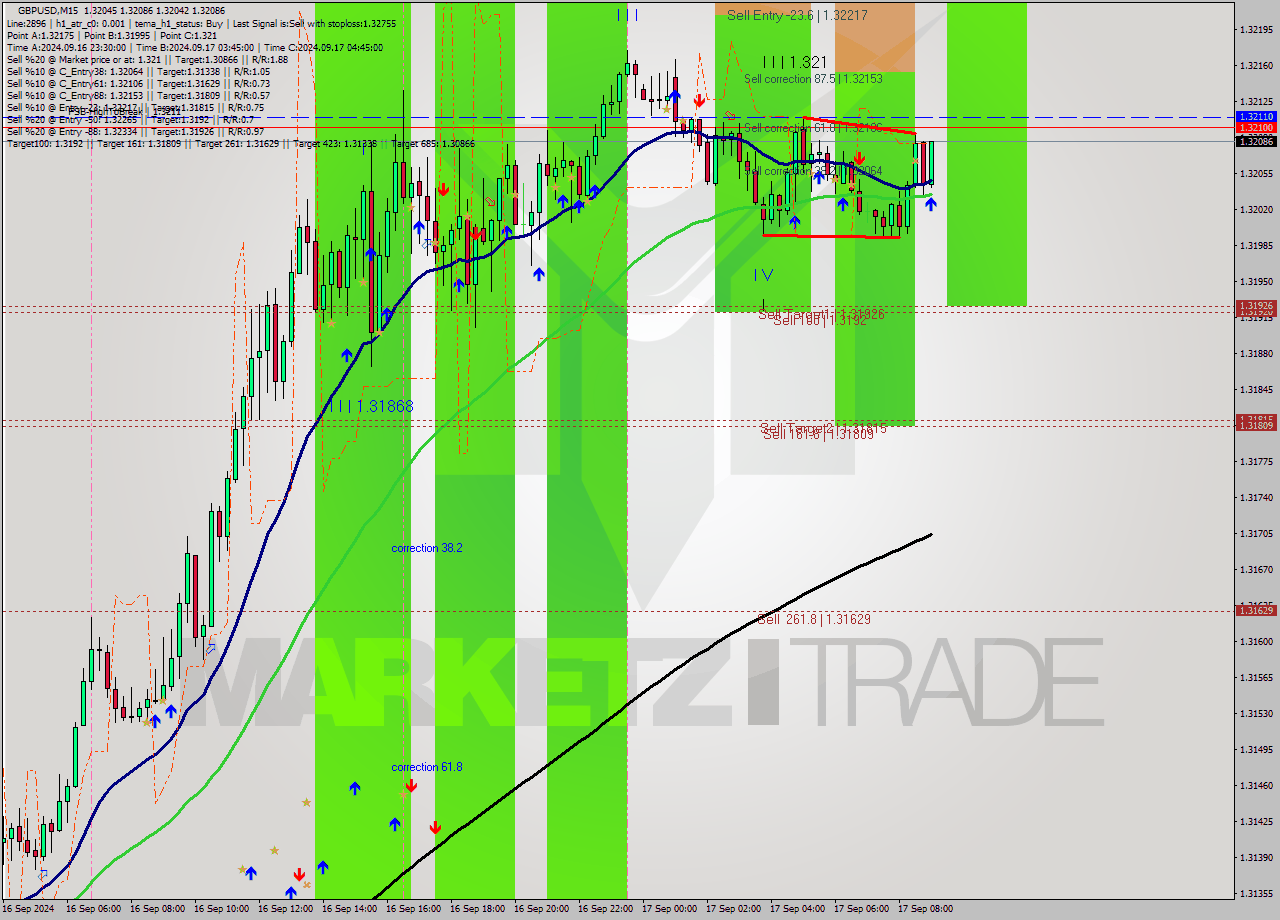This screenshot has width=1280, height=920.
Task: Click the 1.32195 price axis label
Action: coord(1258,30)
